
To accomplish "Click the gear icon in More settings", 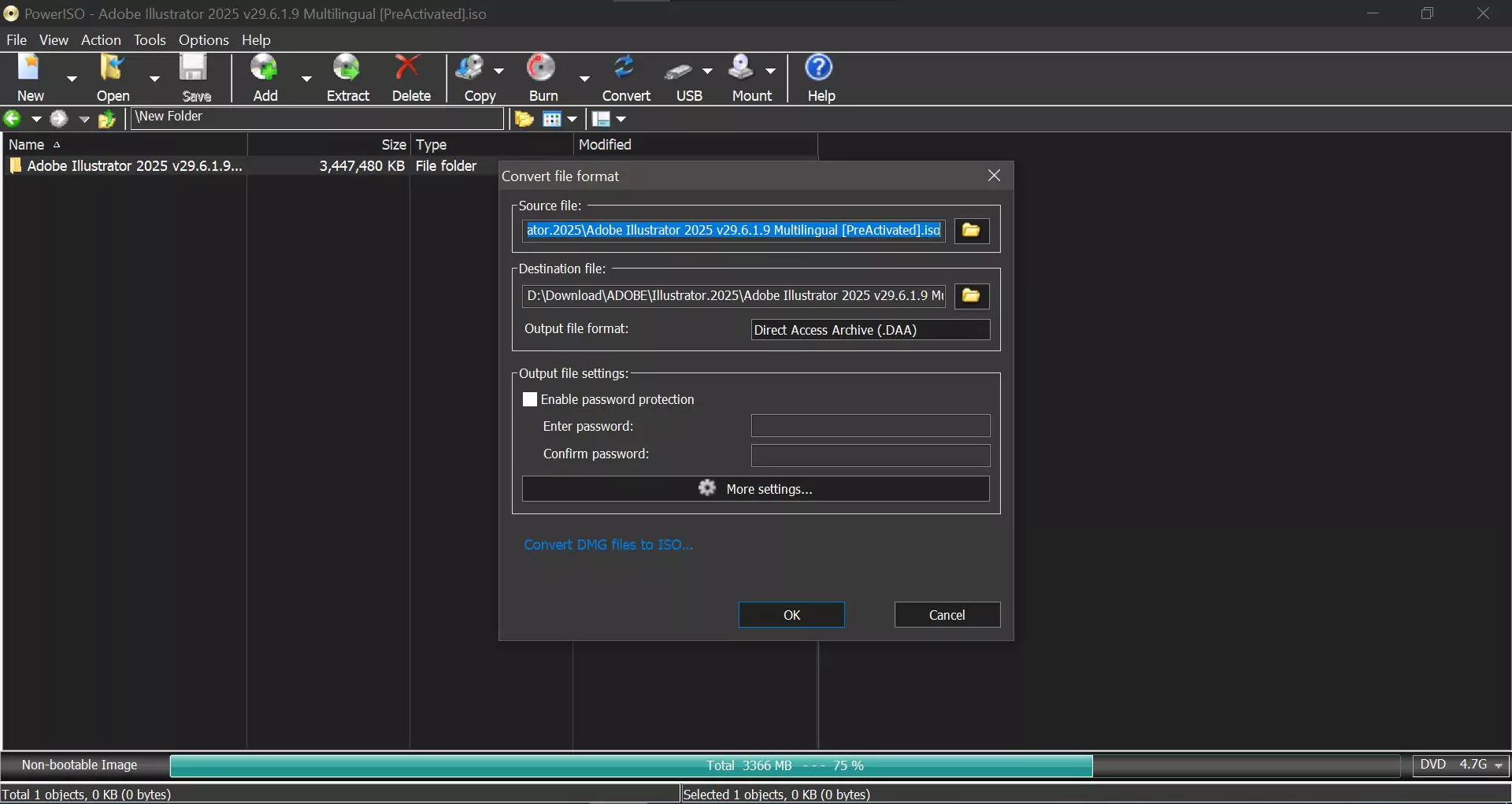I will point(707,488).
